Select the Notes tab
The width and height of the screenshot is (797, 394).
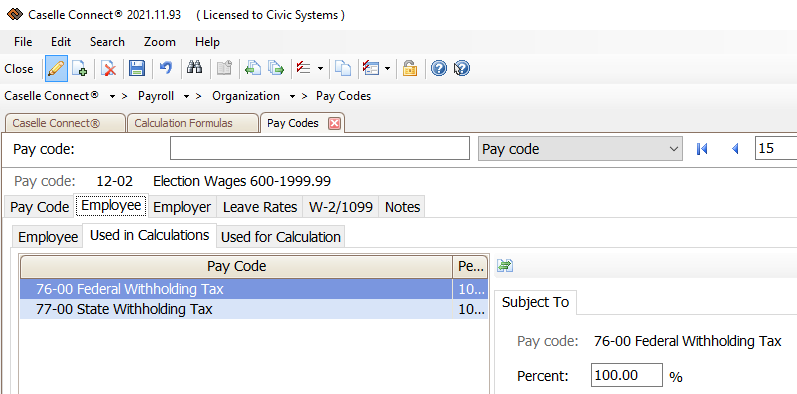coord(403,207)
